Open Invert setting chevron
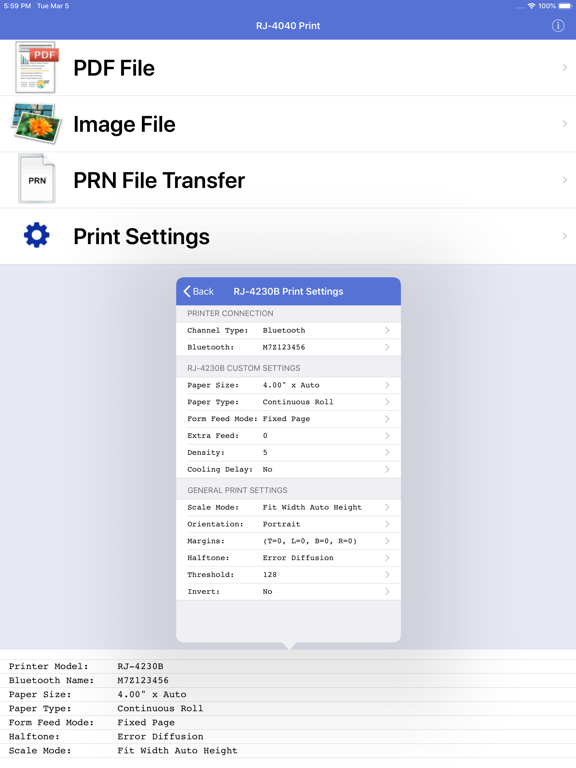Screen dimensions: 576x768 387,592
